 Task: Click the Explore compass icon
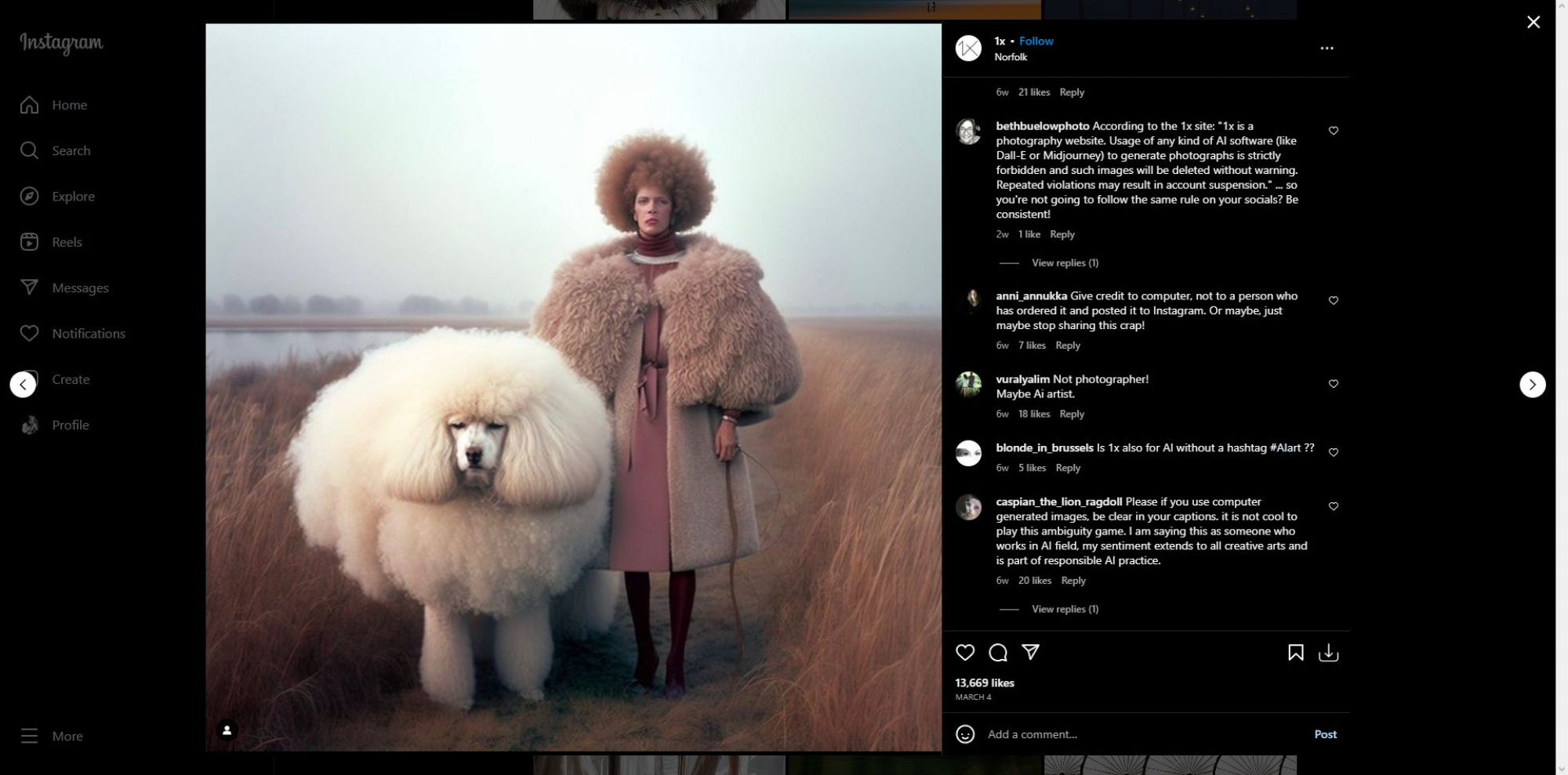click(x=29, y=197)
